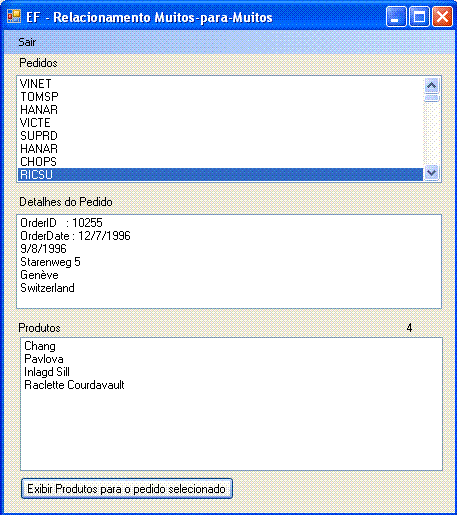Click the Pedidos scrollbar thumb

click(431, 98)
